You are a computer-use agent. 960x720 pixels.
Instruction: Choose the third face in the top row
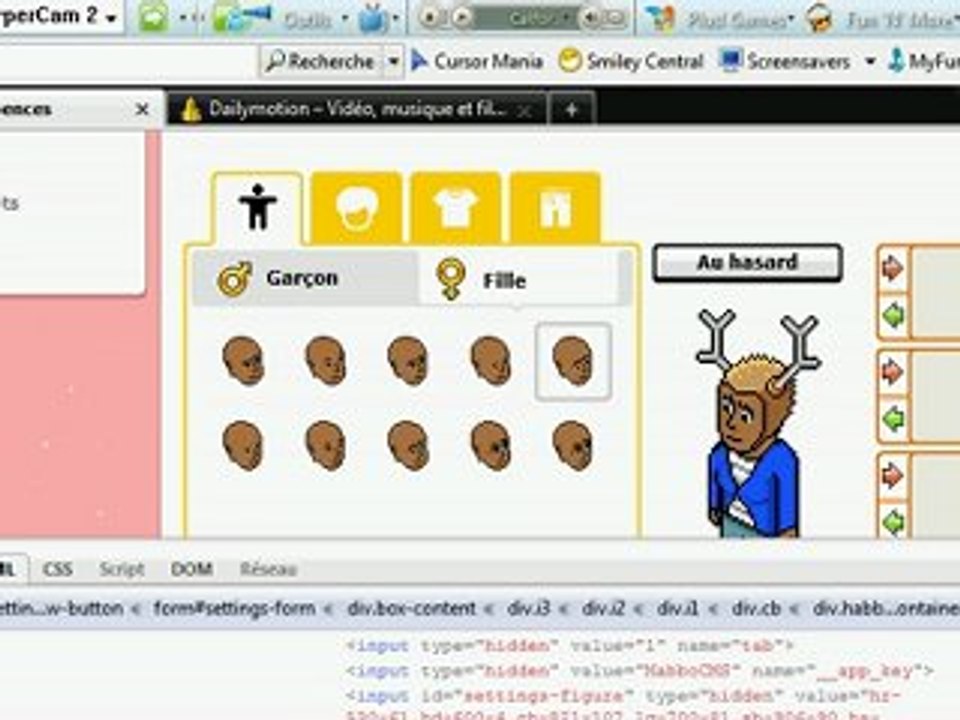pyautogui.click(x=408, y=361)
